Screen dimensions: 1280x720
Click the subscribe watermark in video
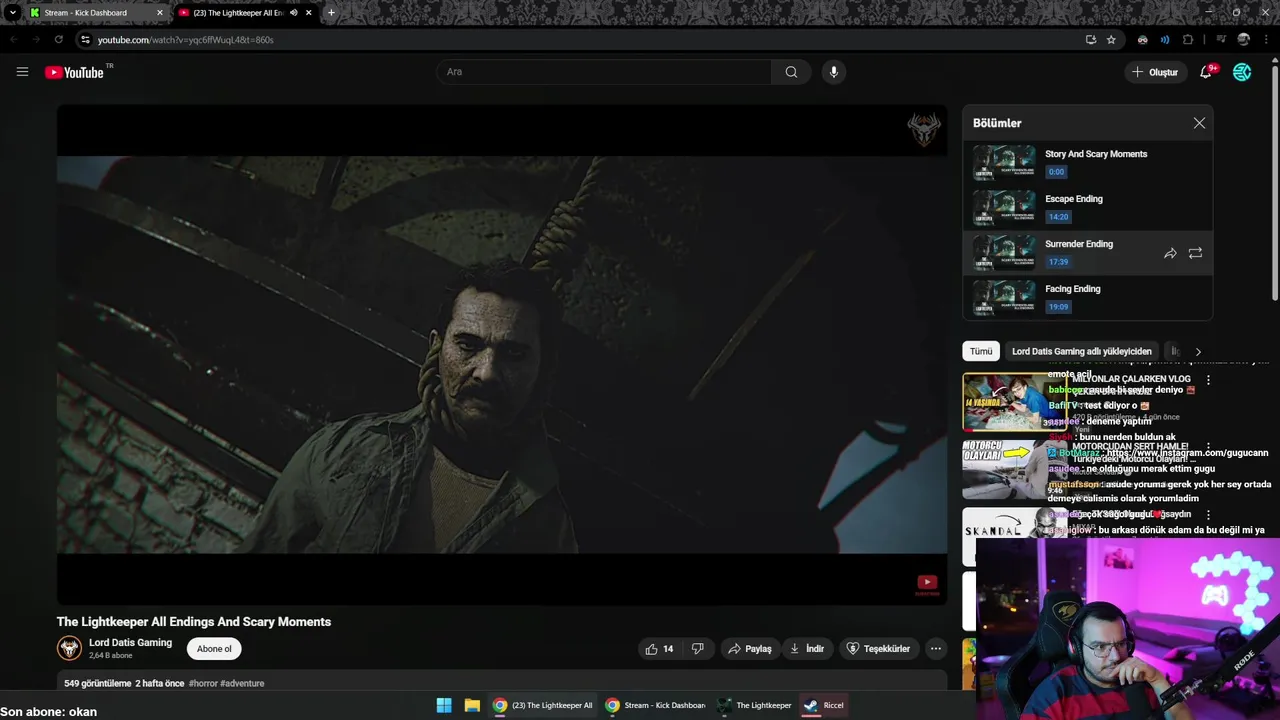tap(927, 585)
